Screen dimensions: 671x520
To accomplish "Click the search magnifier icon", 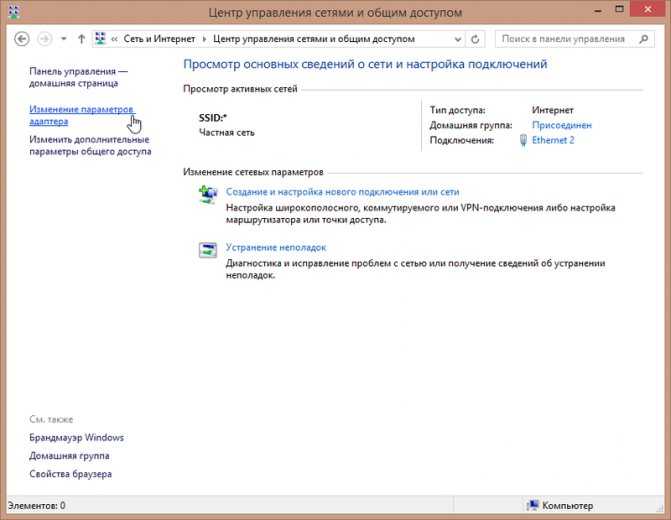I will coord(644,39).
